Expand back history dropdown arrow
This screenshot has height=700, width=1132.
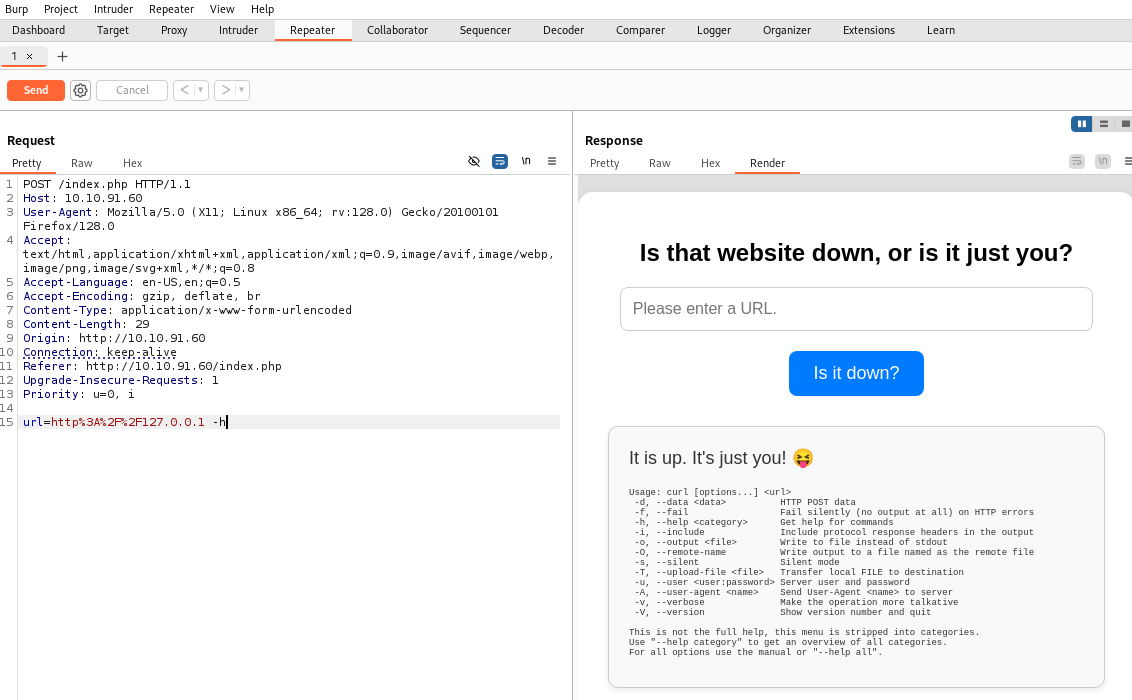pyautogui.click(x=201, y=90)
